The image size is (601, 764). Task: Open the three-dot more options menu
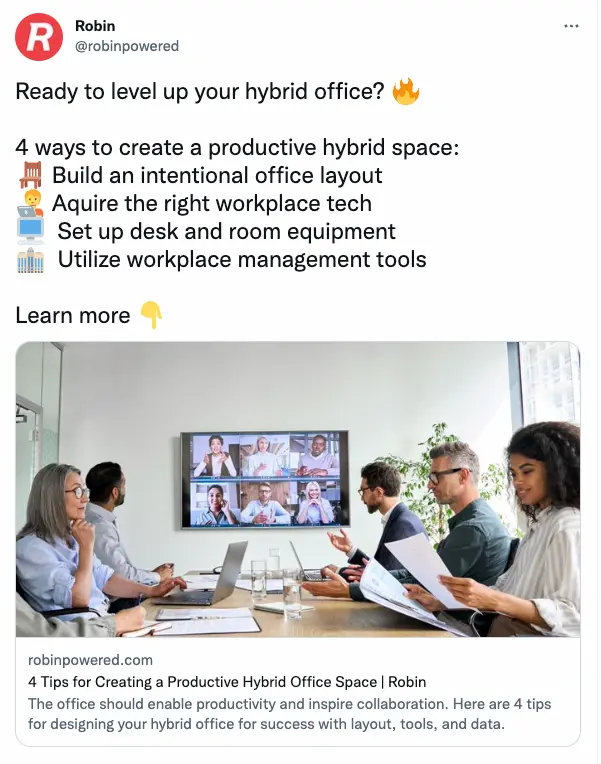tap(571, 26)
